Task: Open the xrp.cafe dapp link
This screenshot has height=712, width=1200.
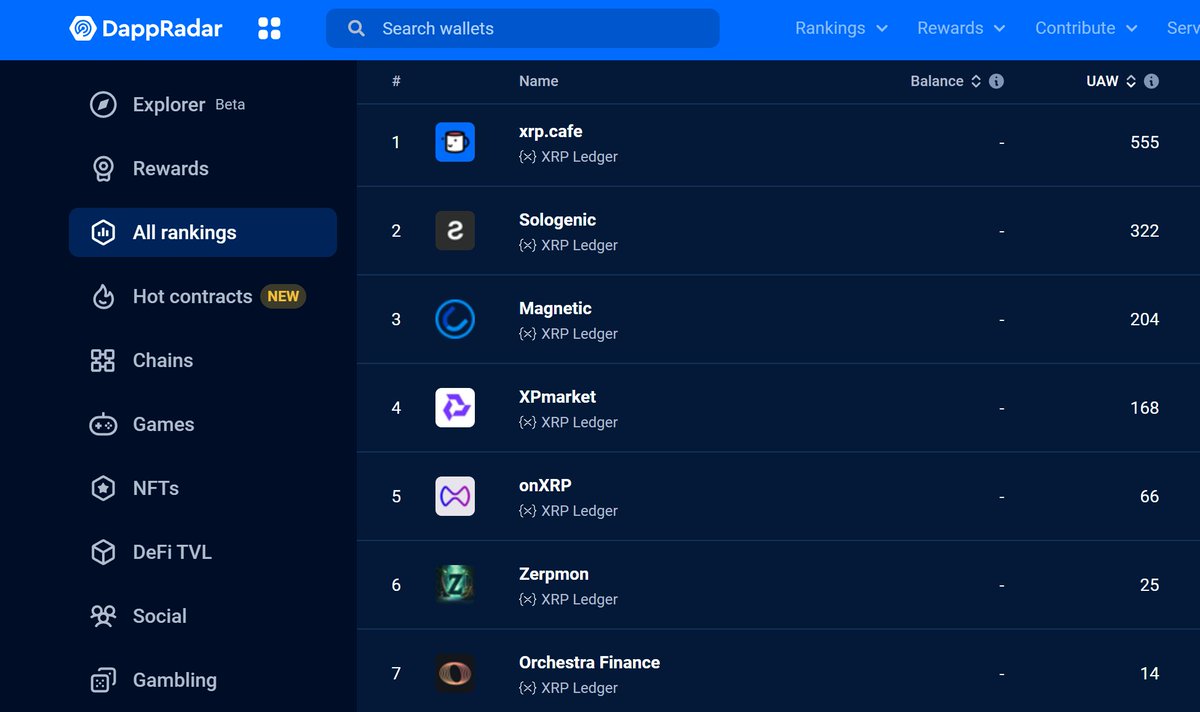Action: pyautogui.click(x=550, y=131)
